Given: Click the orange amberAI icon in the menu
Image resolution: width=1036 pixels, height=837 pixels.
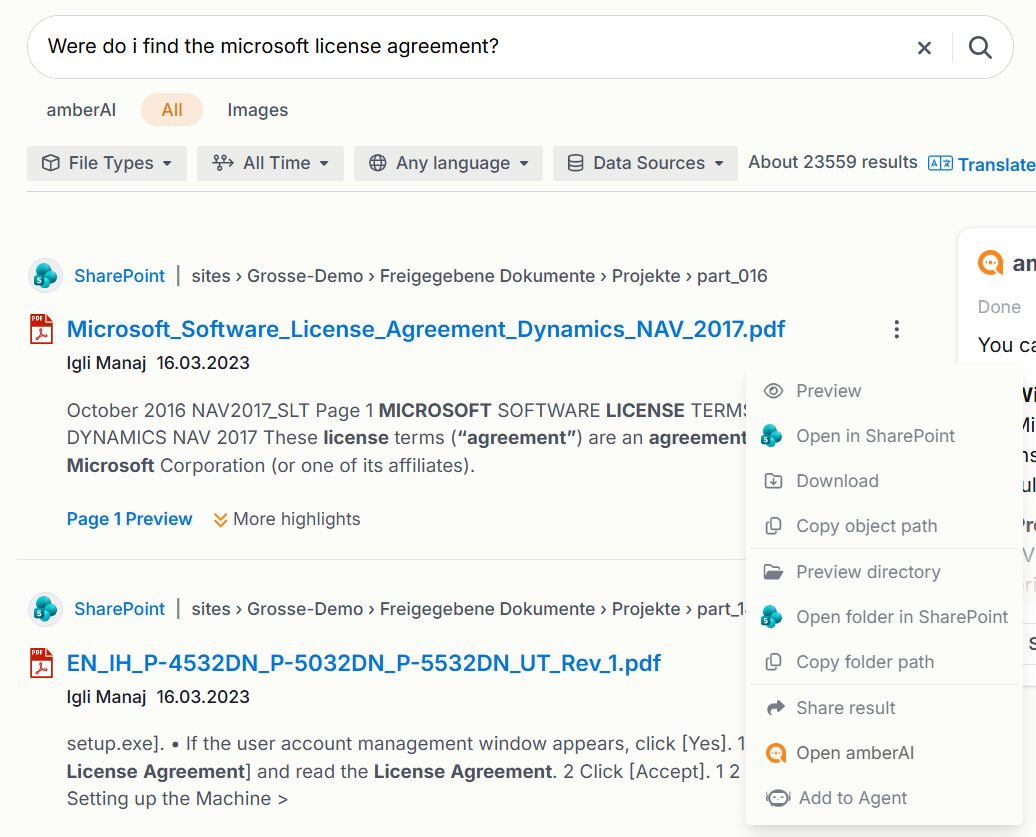Looking at the screenshot, I should 776,753.
